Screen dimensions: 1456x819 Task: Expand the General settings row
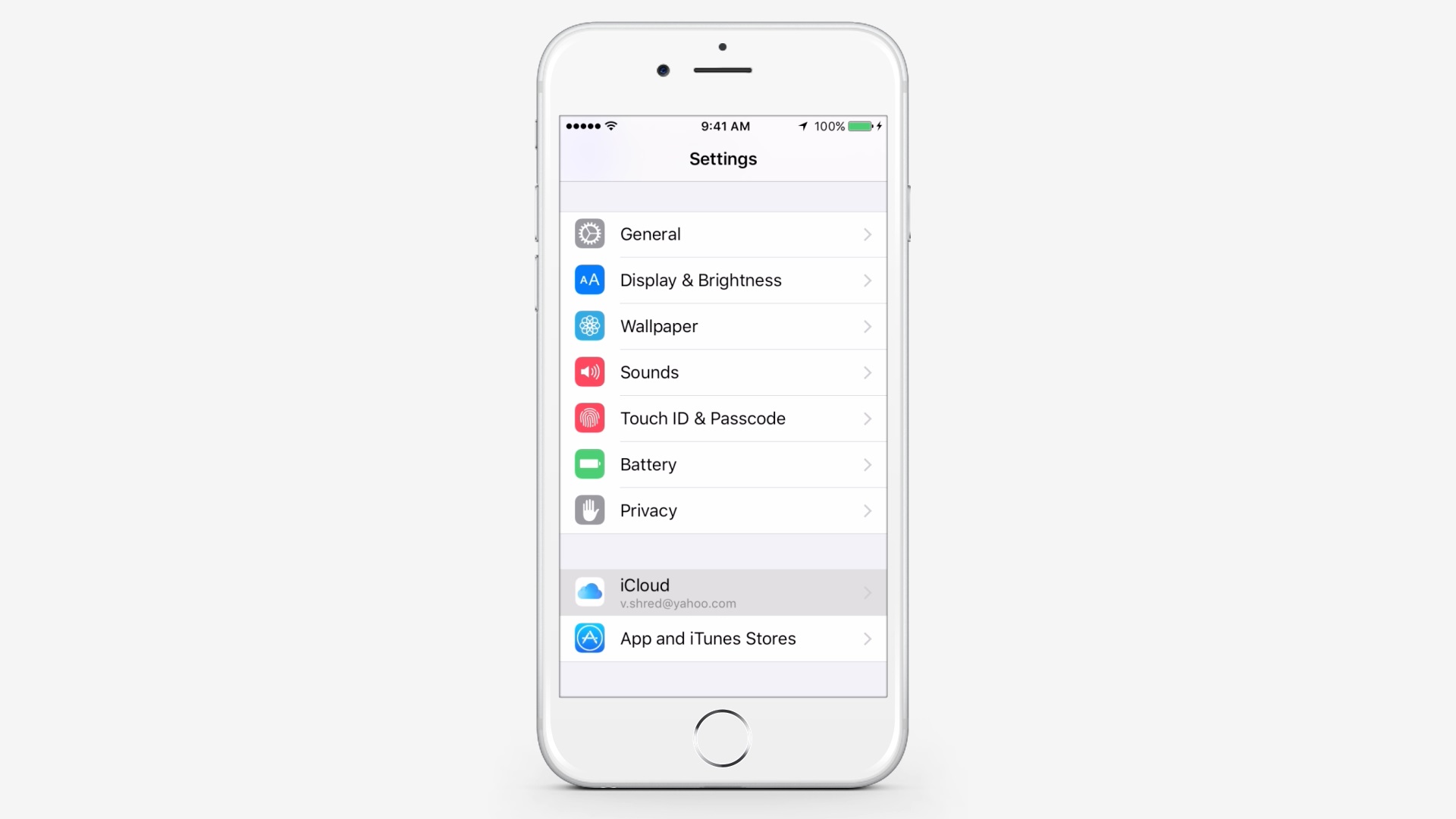[723, 234]
